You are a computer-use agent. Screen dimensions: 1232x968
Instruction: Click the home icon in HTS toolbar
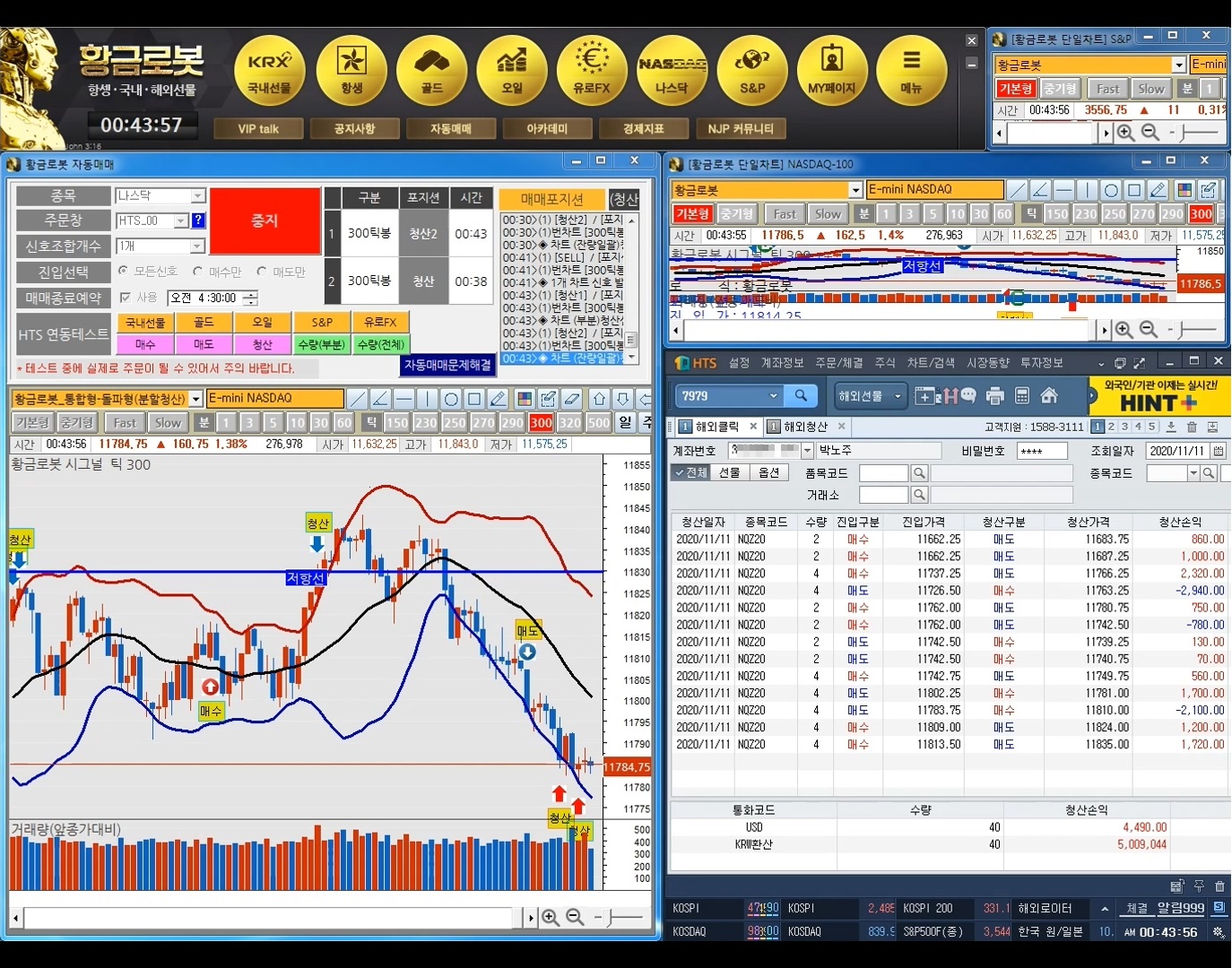pos(1049,396)
